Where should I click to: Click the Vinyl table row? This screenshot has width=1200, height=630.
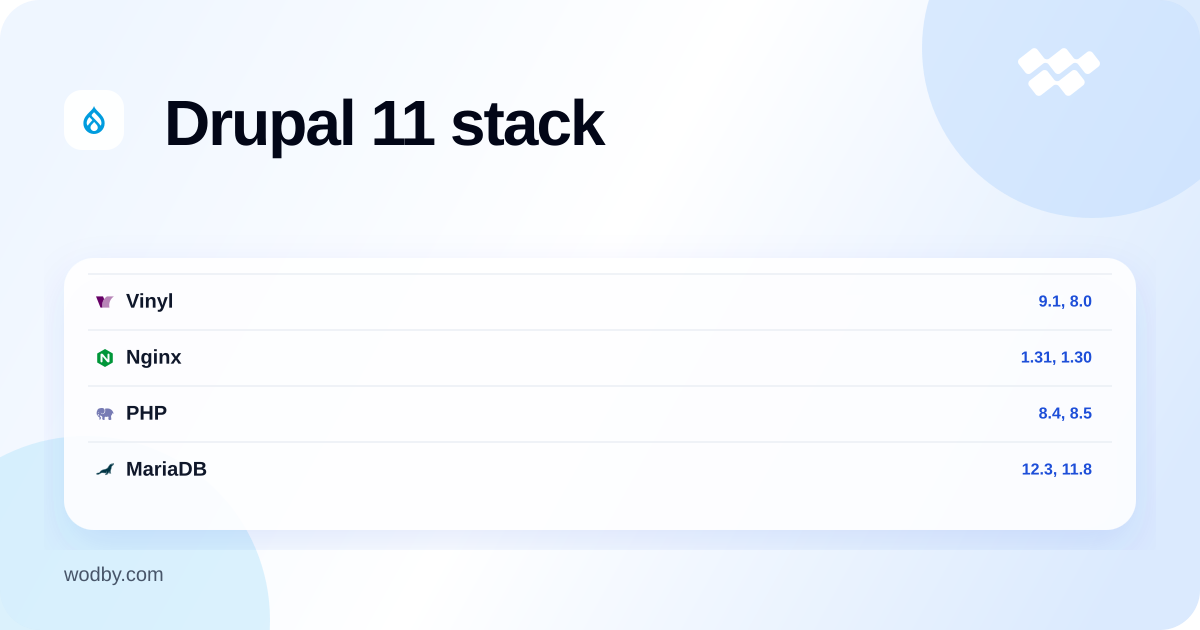click(600, 302)
